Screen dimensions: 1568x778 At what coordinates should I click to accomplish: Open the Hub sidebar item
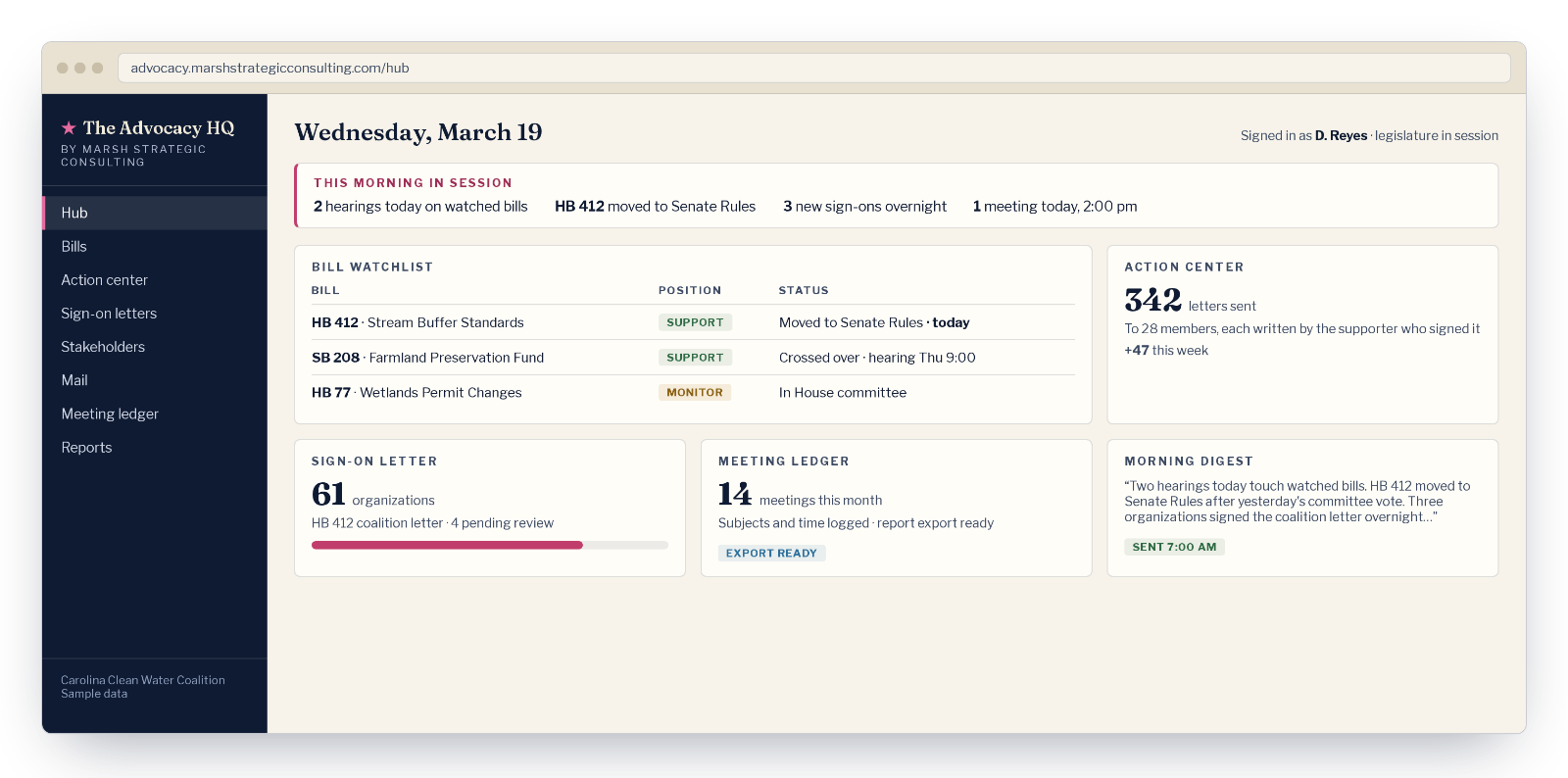pos(155,213)
